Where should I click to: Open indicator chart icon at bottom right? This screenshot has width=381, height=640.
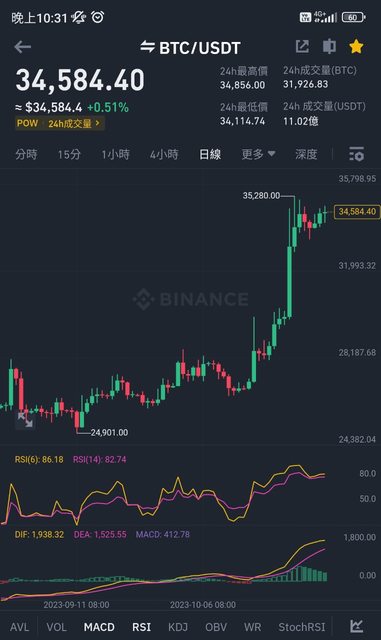point(356,626)
